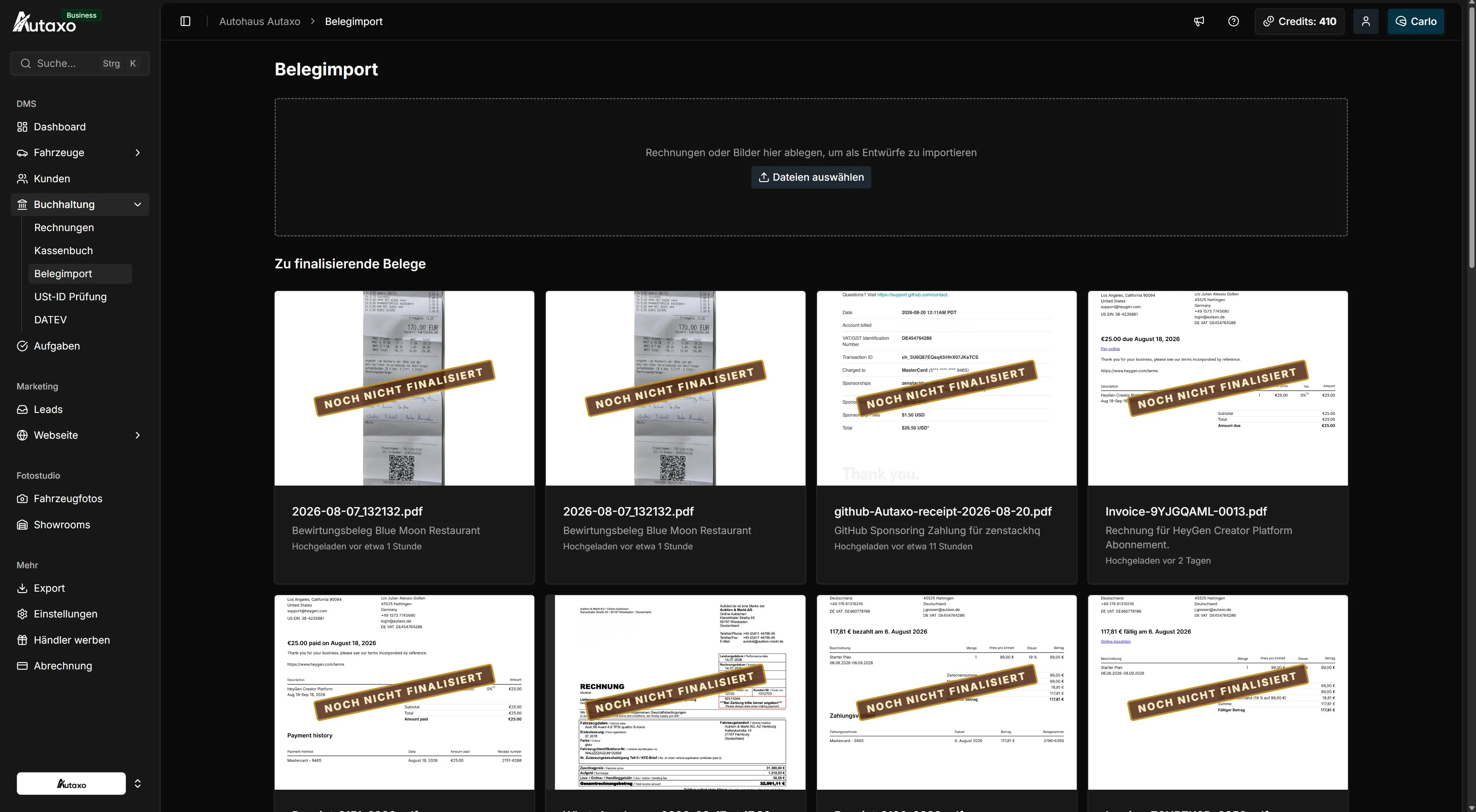Open second Blue Moon receipt thumbnail

pos(675,388)
